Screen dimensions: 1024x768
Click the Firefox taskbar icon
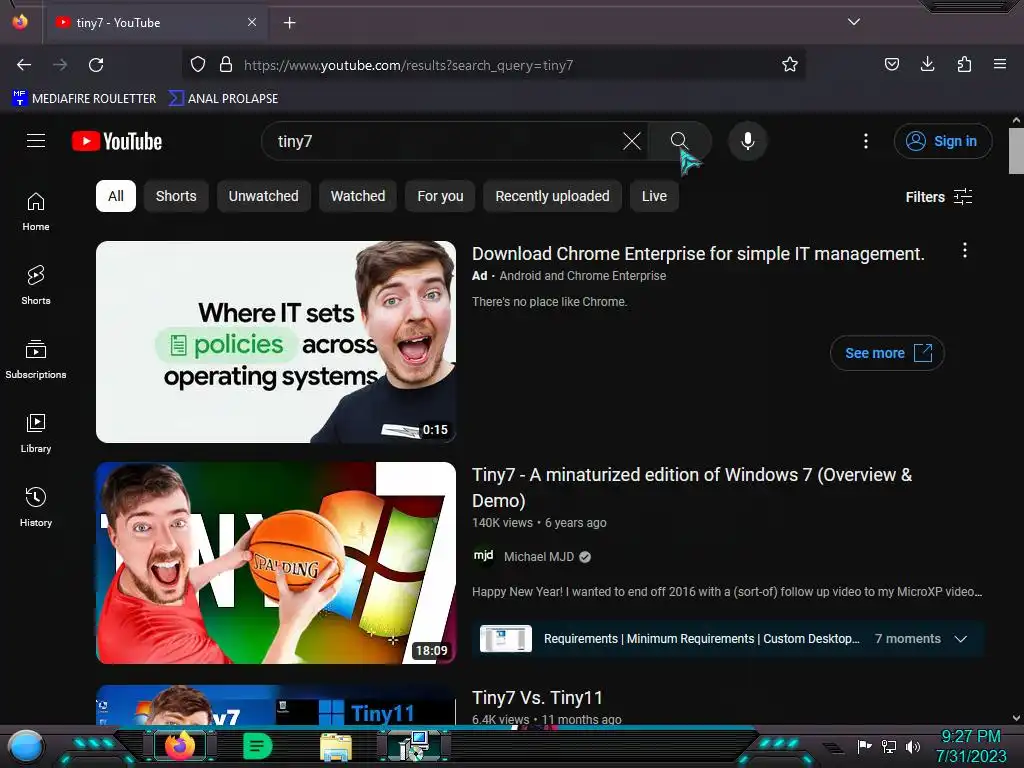point(180,746)
